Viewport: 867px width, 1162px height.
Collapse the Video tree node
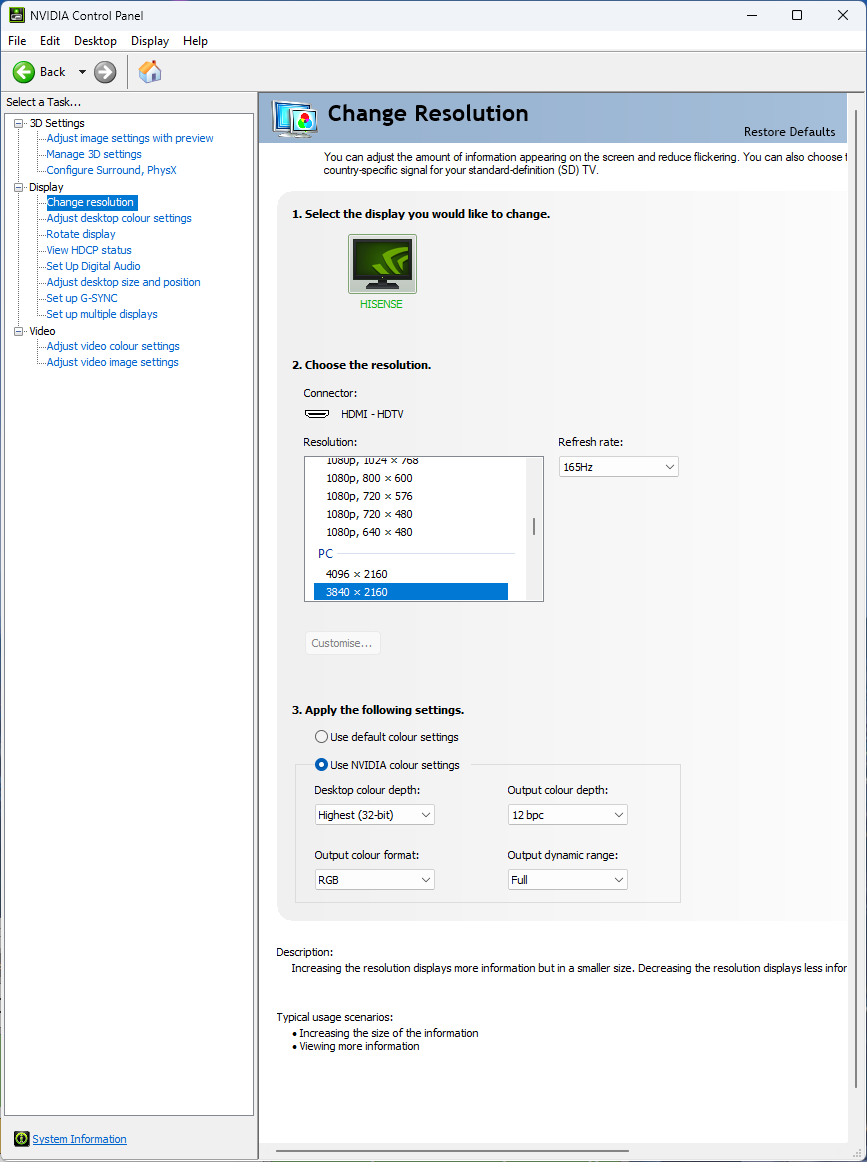point(19,331)
